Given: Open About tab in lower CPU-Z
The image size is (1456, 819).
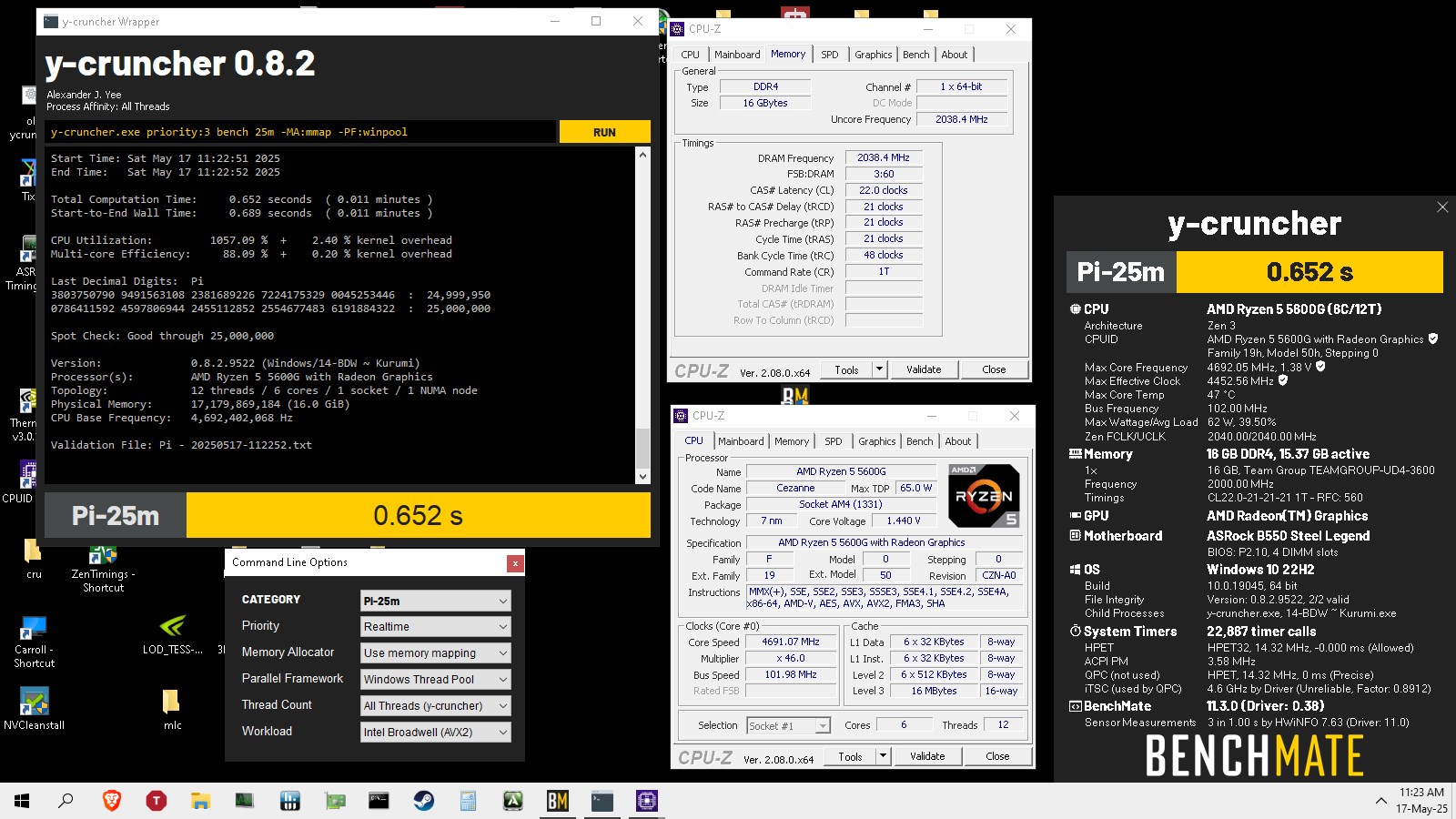Looking at the screenshot, I should tap(958, 441).
